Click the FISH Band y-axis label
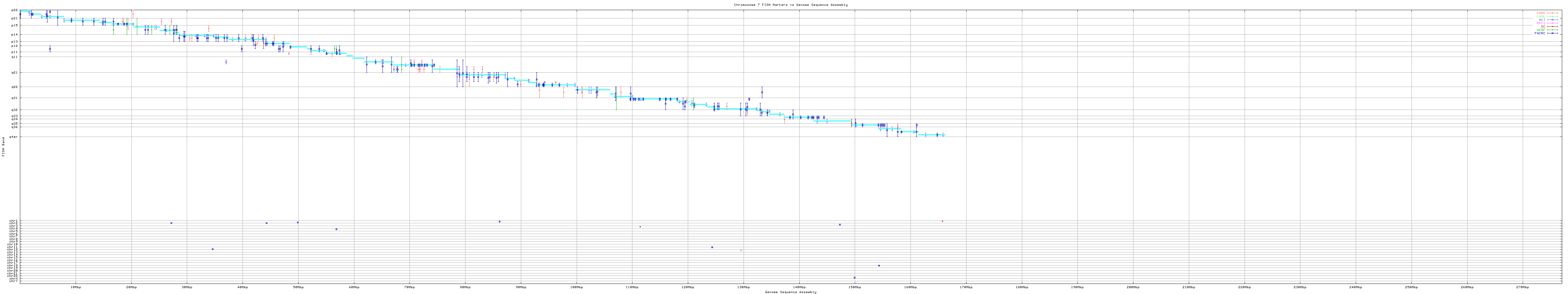 [3, 147]
